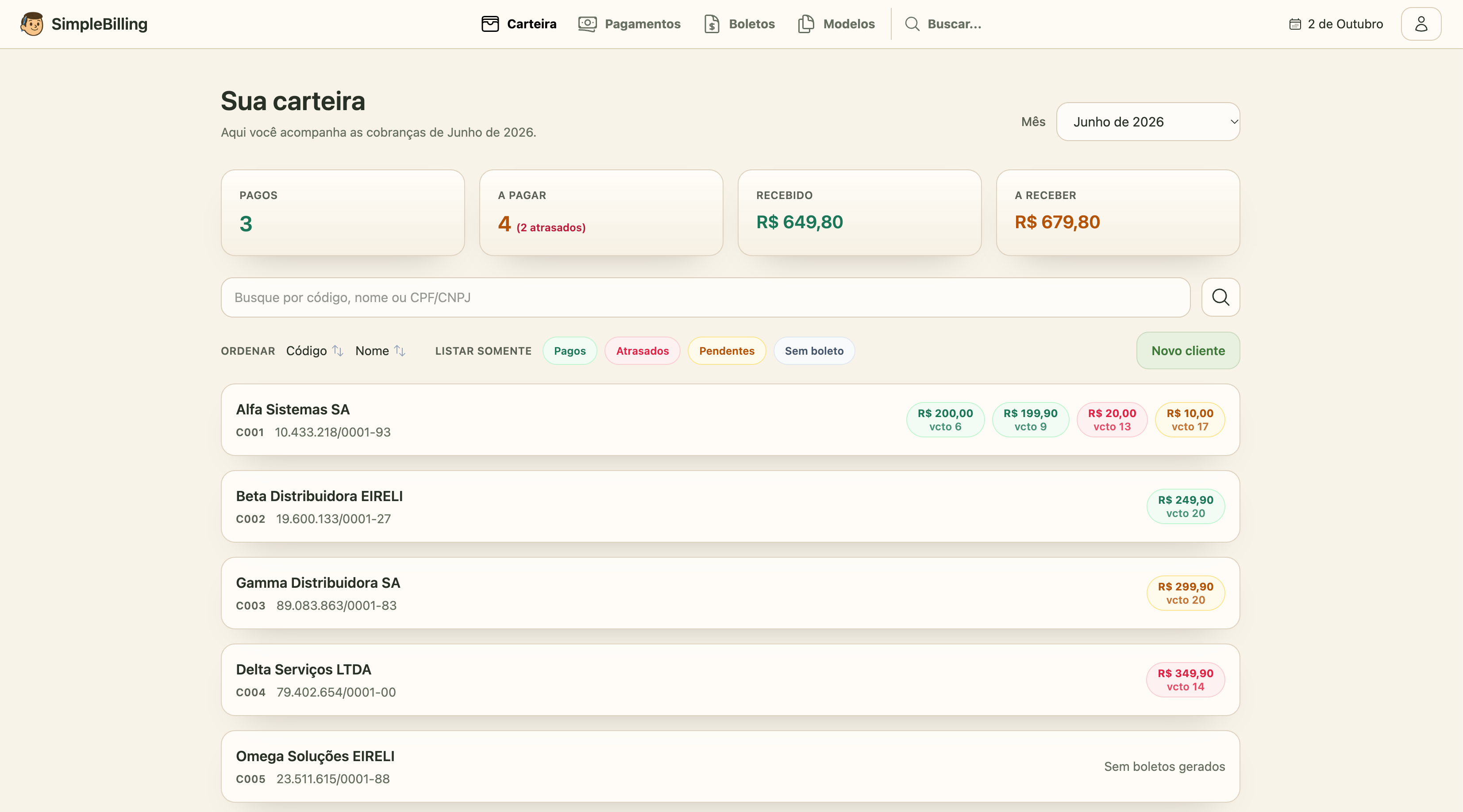Screen dimensions: 1463x812
Task: Open the R$ 200,00 vcto 6 boleto
Action: [x=945, y=420]
